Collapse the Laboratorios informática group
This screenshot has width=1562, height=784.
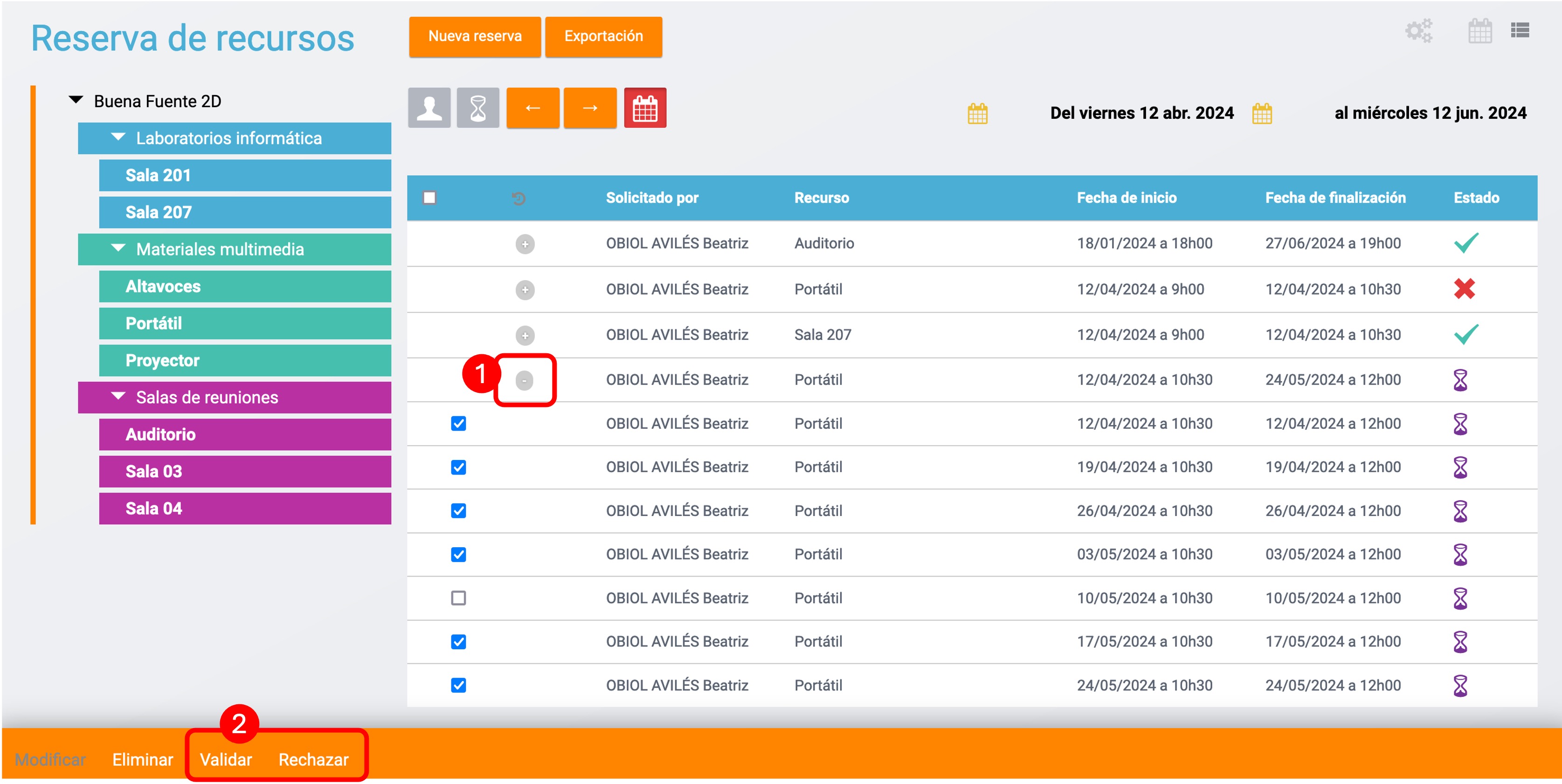[119, 138]
